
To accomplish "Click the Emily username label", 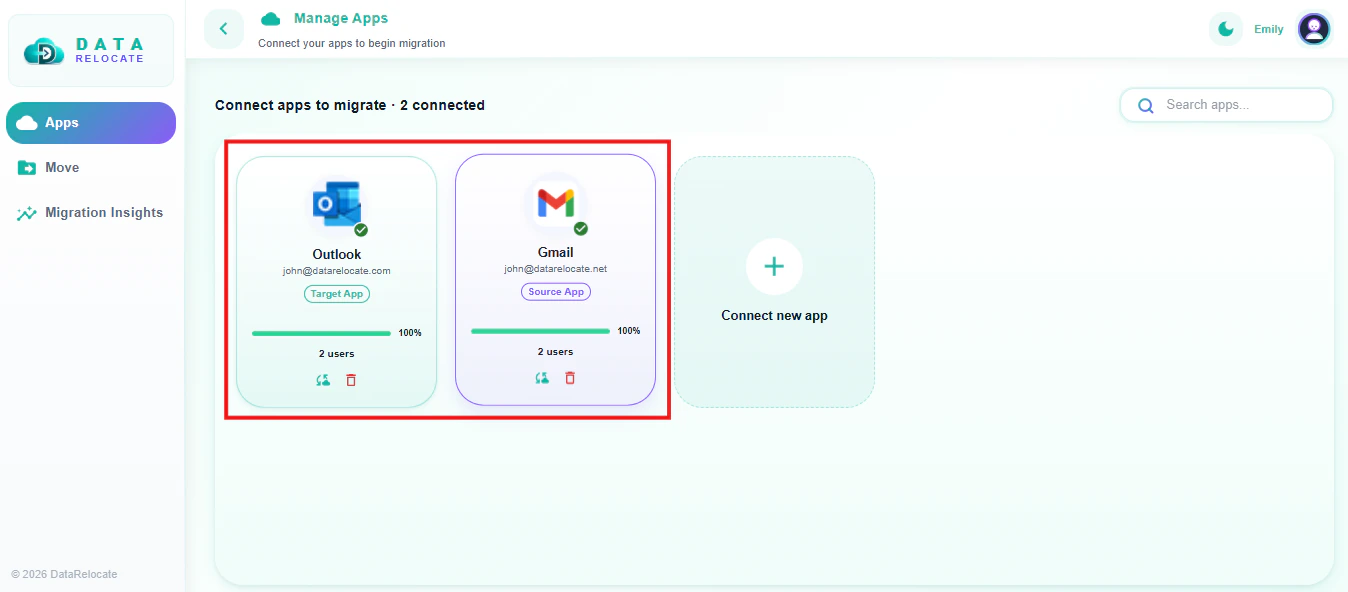I will click(x=1269, y=29).
